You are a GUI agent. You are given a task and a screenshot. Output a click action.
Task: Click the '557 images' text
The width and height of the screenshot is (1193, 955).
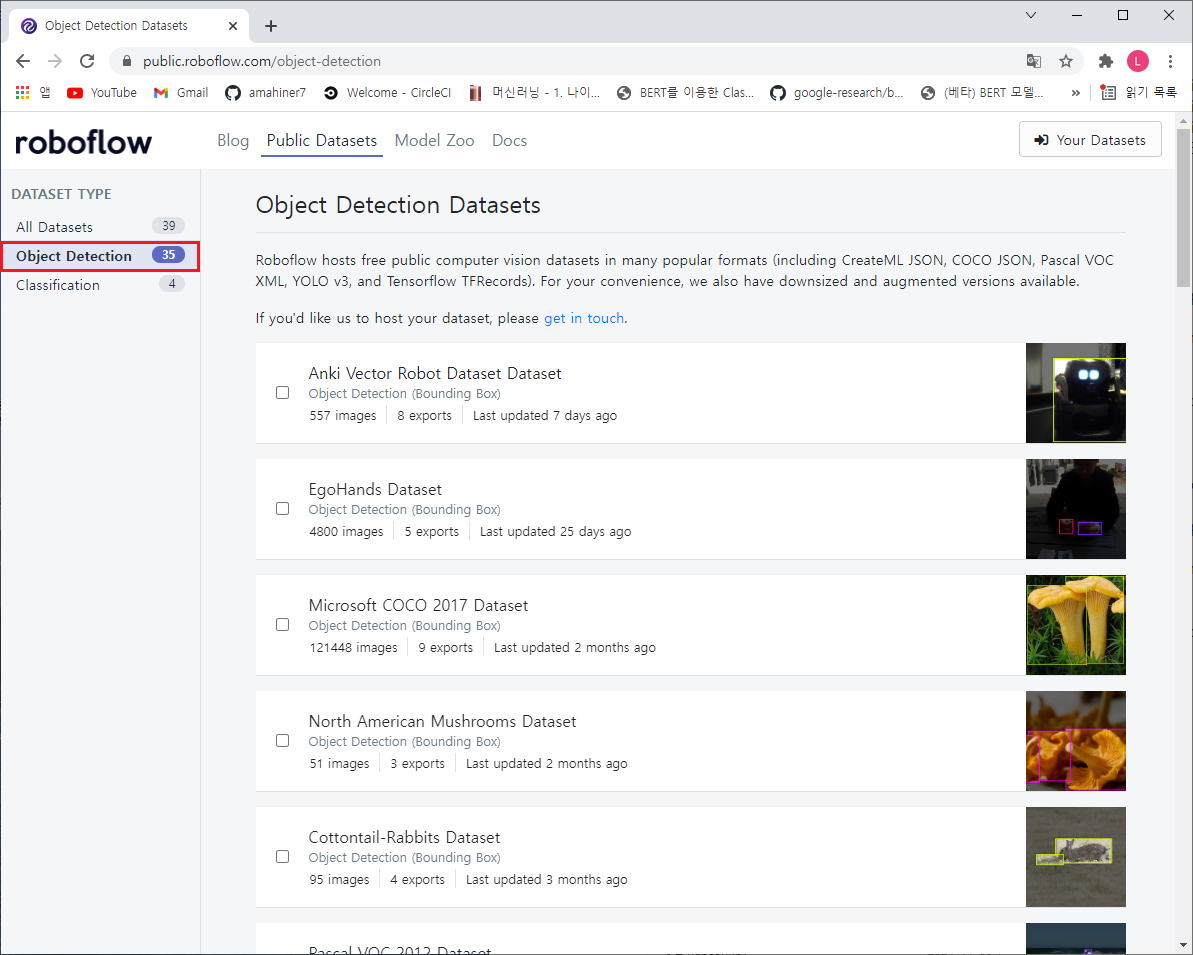342,415
